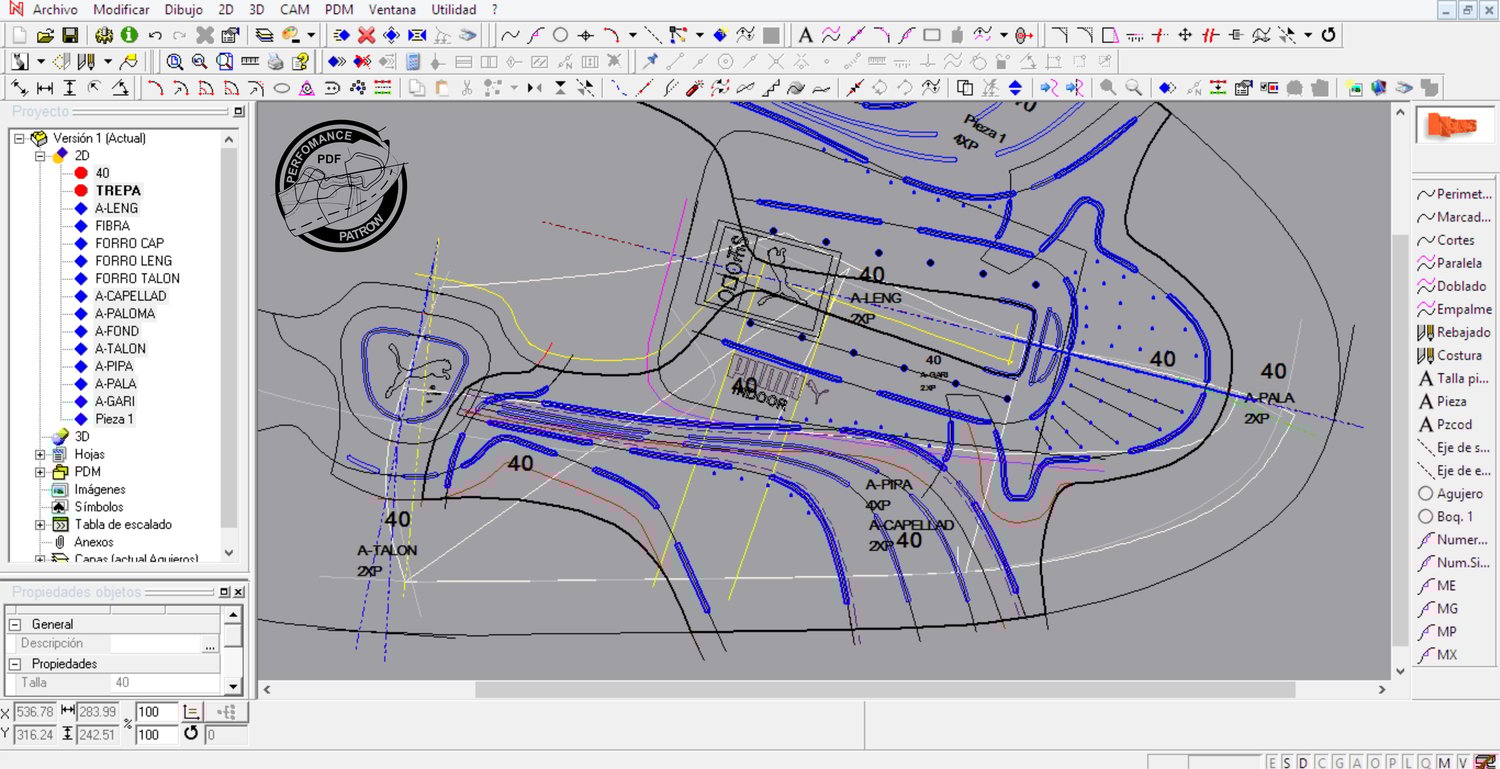The height and width of the screenshot is (769, 1500).
Task: Click the scissors cut icon
Action: 466,88
